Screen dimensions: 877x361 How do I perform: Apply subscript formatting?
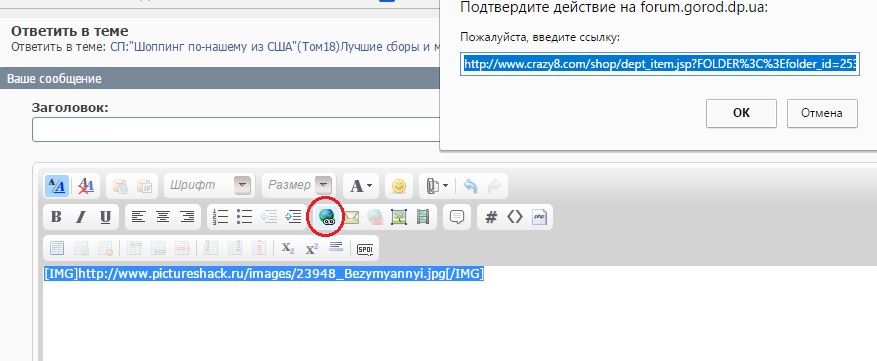(288, 248)
